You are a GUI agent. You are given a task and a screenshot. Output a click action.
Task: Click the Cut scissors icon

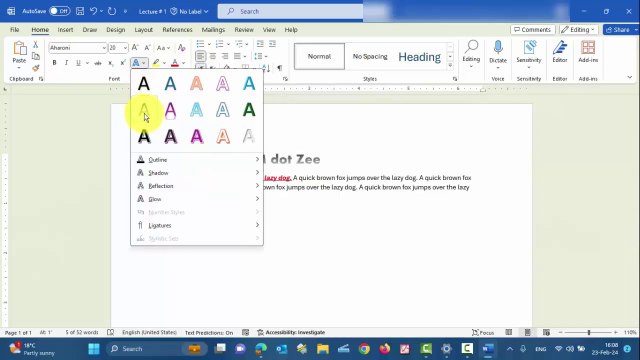36,45
